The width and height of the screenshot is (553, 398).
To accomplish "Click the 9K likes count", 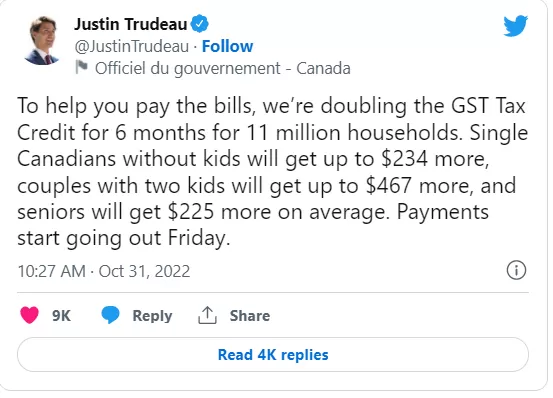I will pyautogui.click(x=61, y=316).
